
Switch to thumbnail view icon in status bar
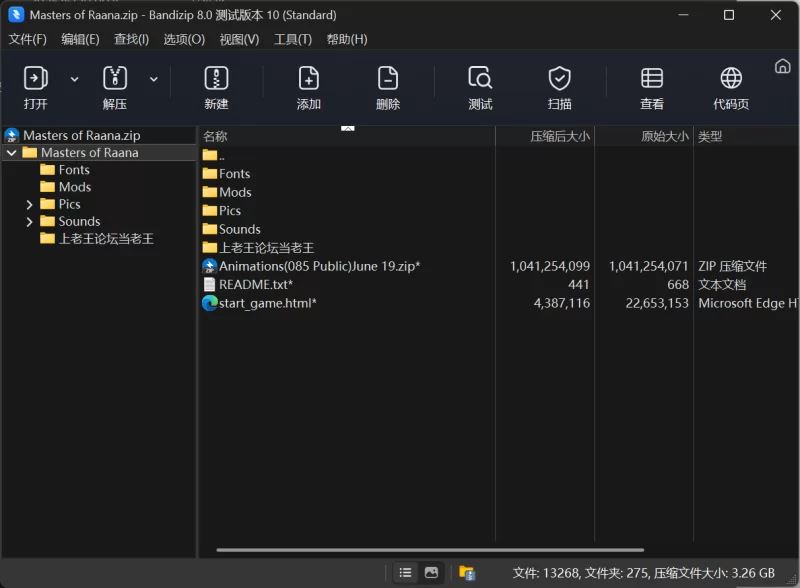[x=431, y=573]
